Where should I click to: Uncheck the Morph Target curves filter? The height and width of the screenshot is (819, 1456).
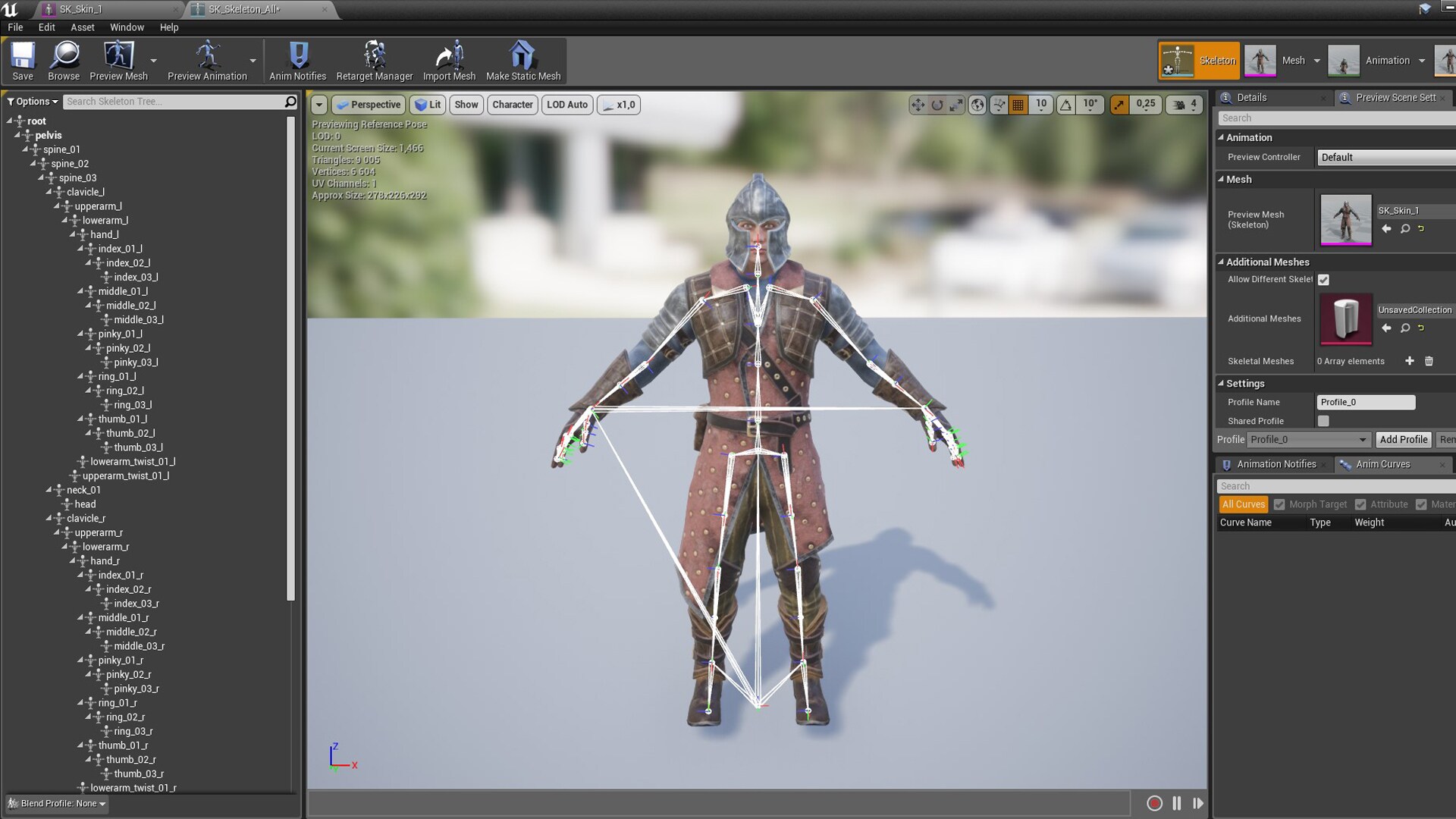click(x=1280, y=504)
